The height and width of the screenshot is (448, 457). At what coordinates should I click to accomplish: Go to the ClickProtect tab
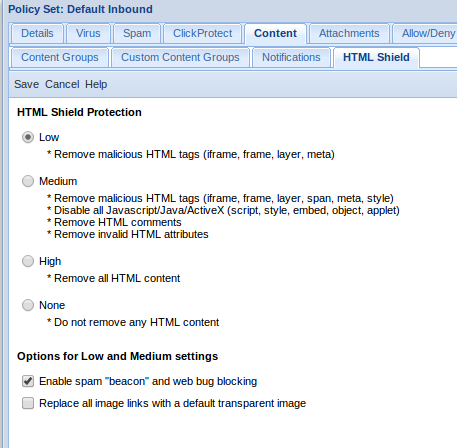pos(202,33)
